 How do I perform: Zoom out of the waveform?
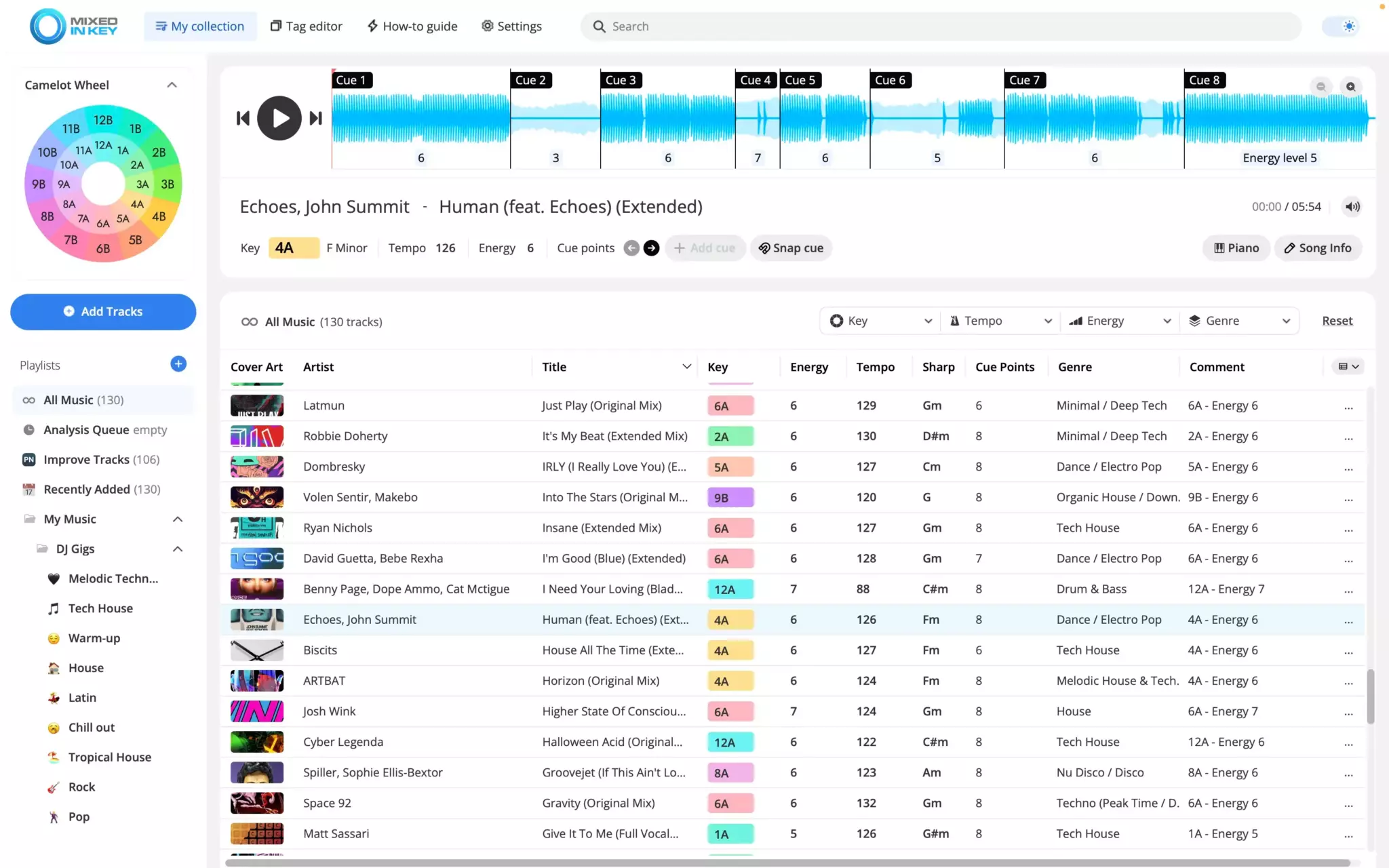point(1320,87)
